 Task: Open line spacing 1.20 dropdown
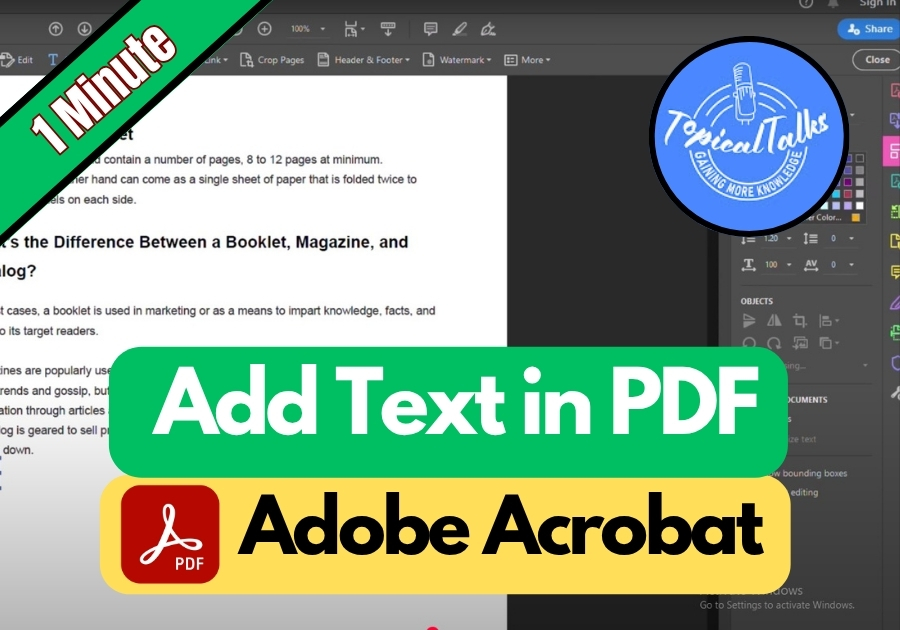click(x=789, y=238)
